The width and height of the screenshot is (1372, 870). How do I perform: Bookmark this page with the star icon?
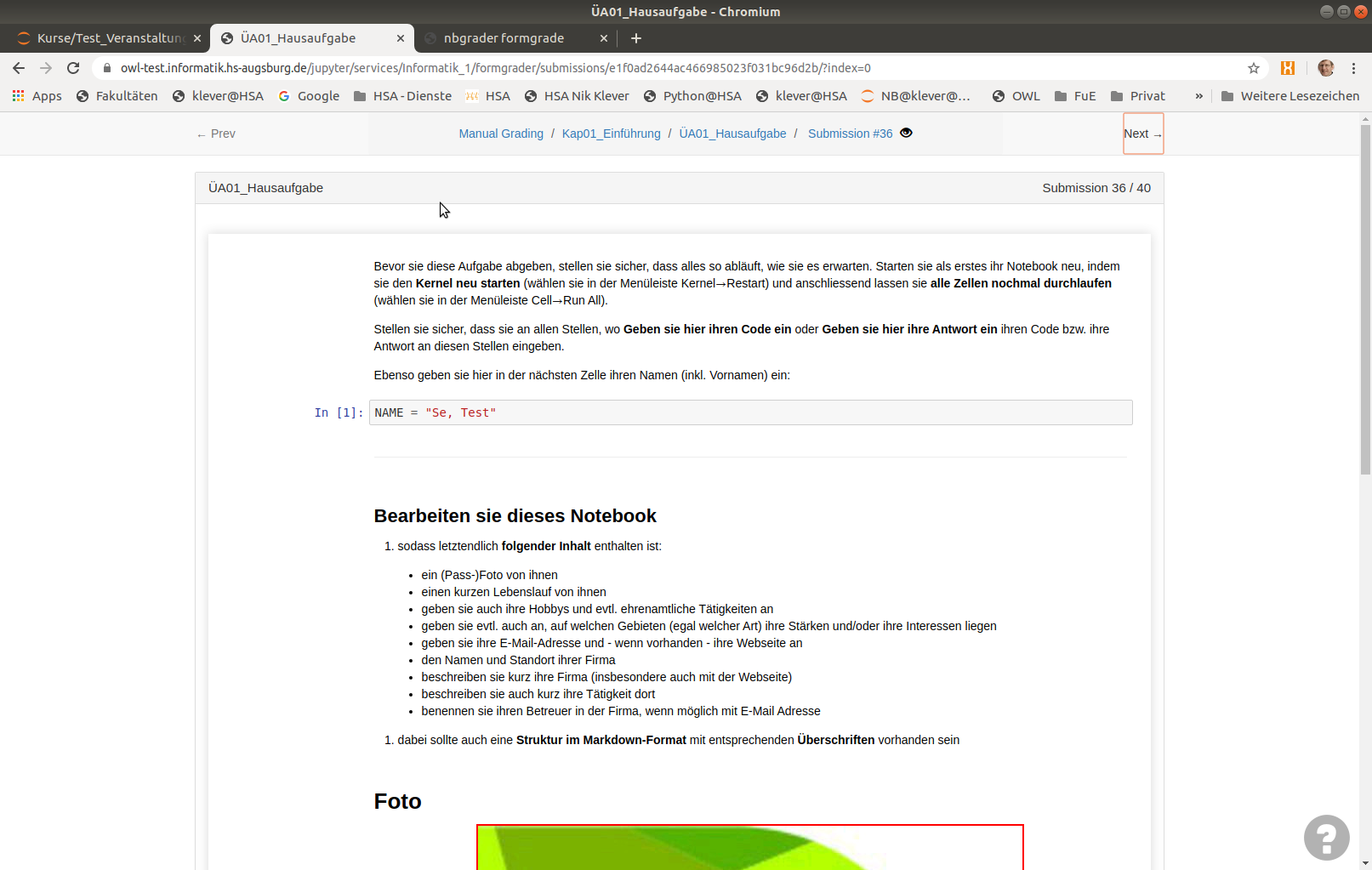(1254, 68)
